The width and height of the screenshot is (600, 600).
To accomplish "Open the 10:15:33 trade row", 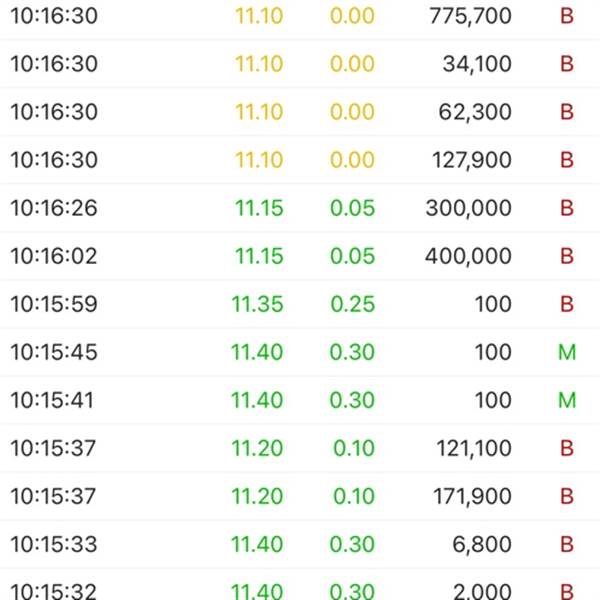I will pos(300,544).
